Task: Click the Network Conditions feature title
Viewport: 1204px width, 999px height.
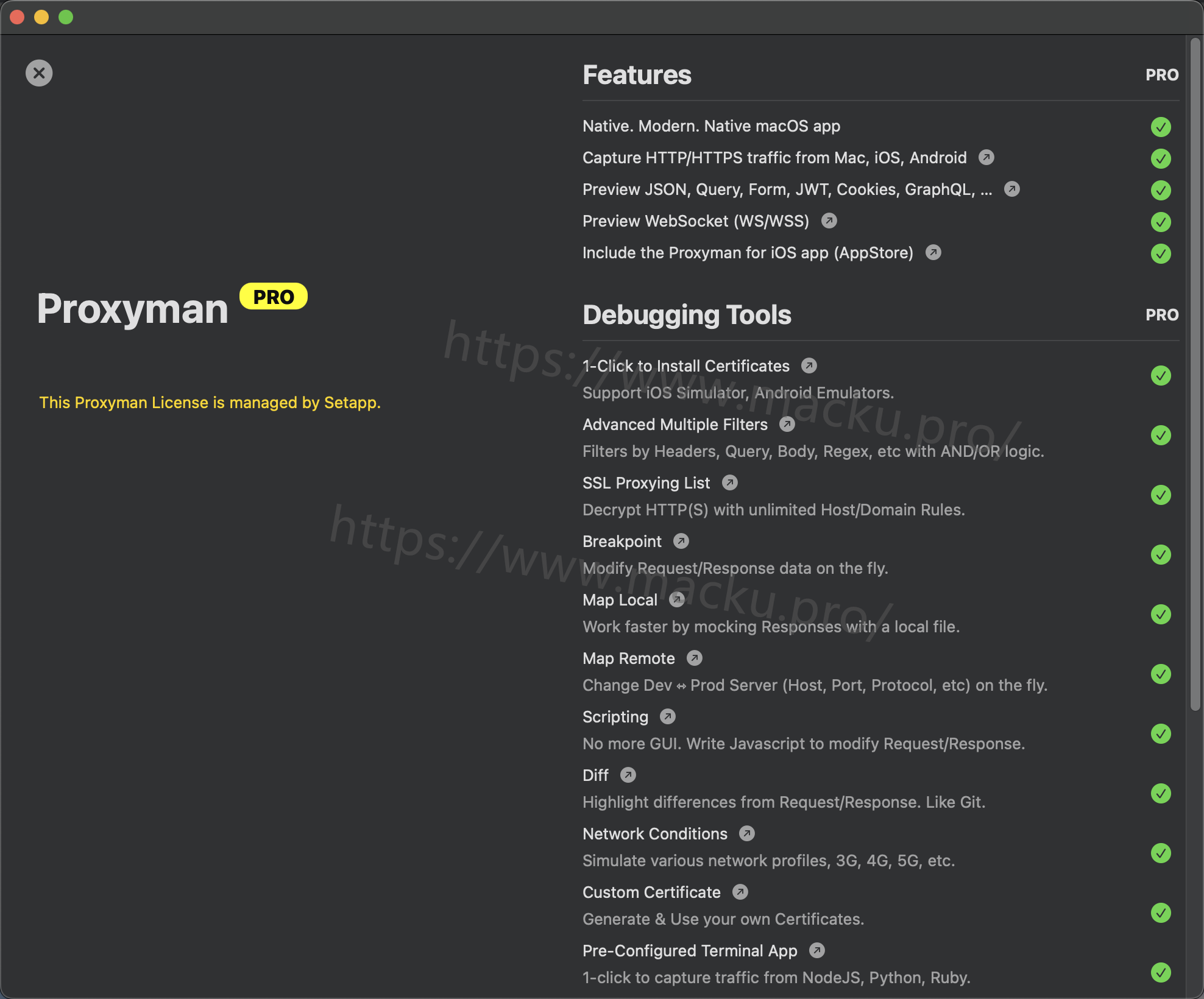Action: [655, 834]
